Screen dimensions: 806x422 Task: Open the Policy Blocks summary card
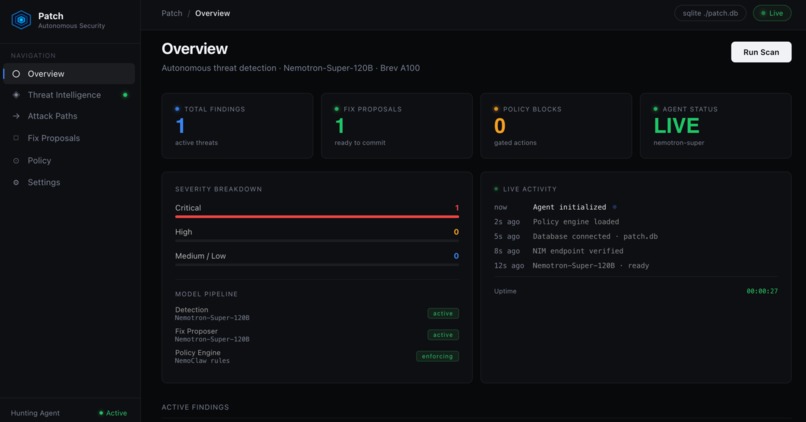click(556, 125)
